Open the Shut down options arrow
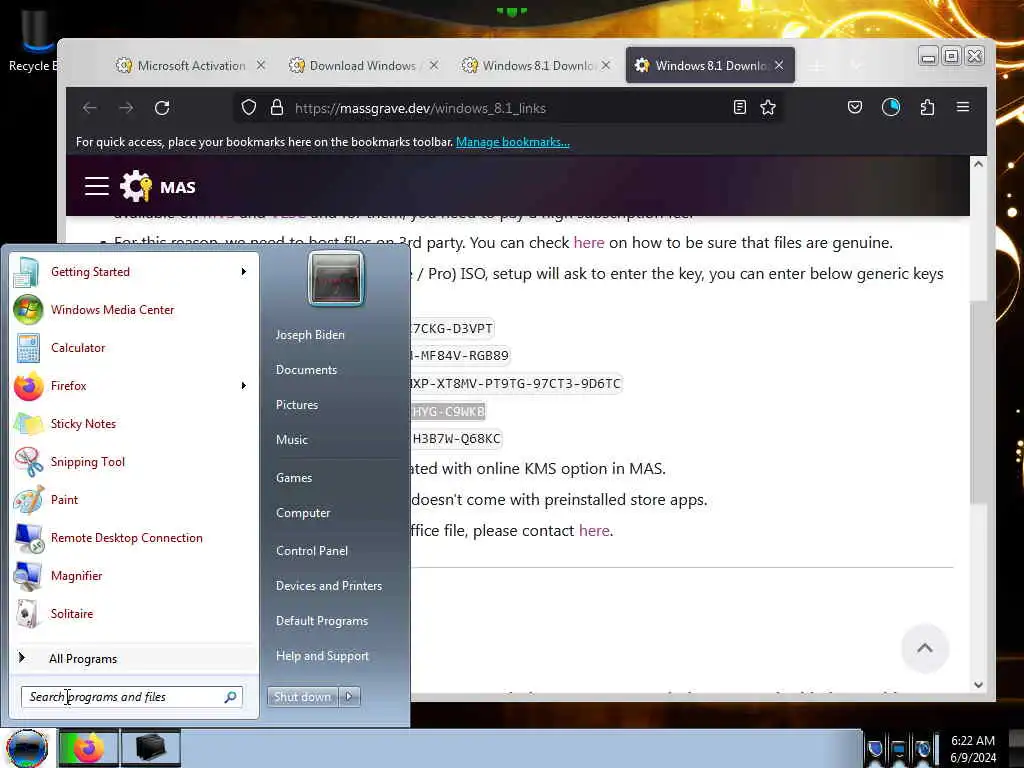Image resolution: width=1024 pixels, height=768 pixels. click(349, 697)
